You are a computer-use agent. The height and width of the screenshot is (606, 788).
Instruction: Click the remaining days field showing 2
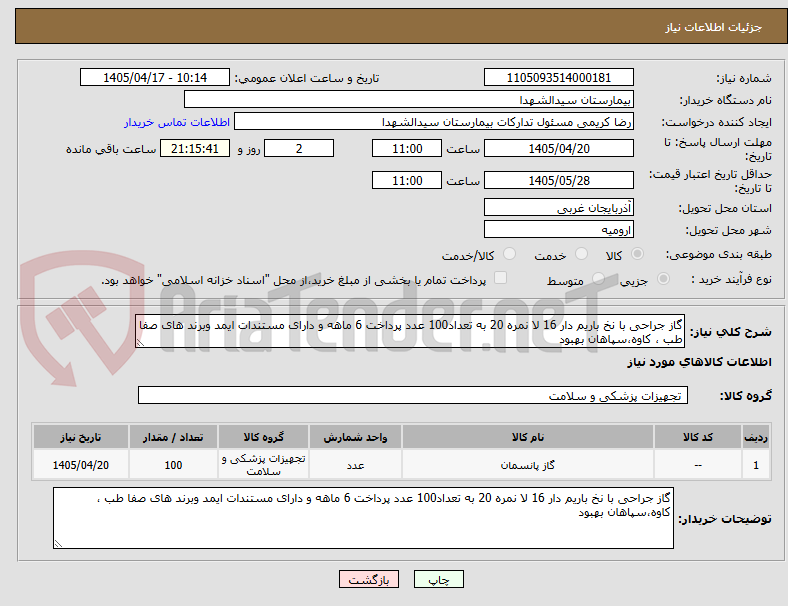click(299, 149)
